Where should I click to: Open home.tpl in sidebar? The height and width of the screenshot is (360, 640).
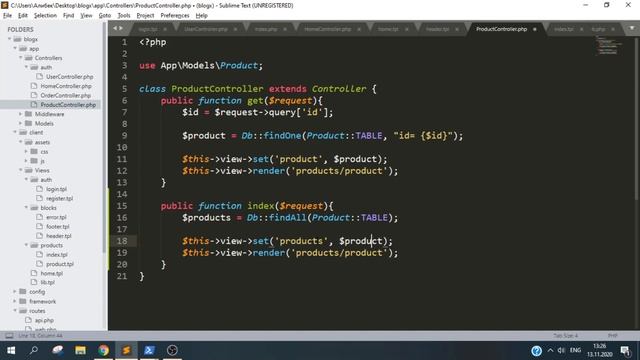point(51,273)
